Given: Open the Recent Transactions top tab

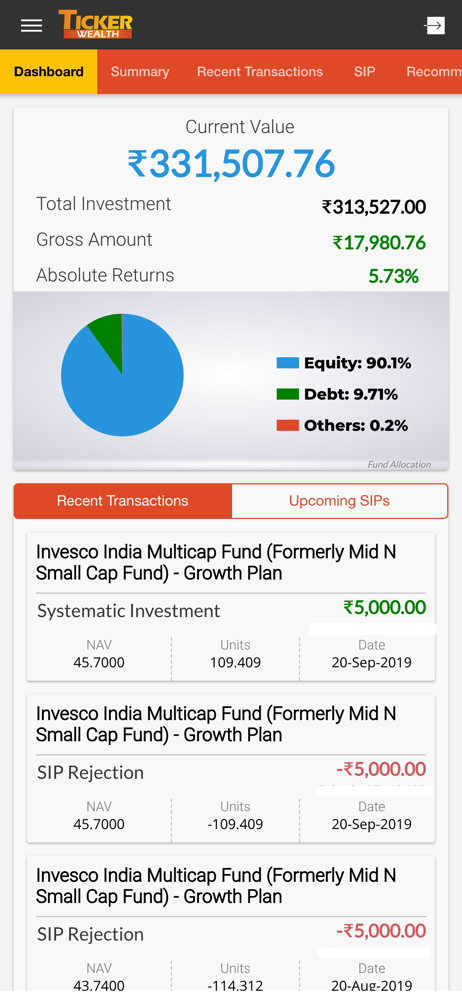Looking at the screenshot, I should [260, 71].
